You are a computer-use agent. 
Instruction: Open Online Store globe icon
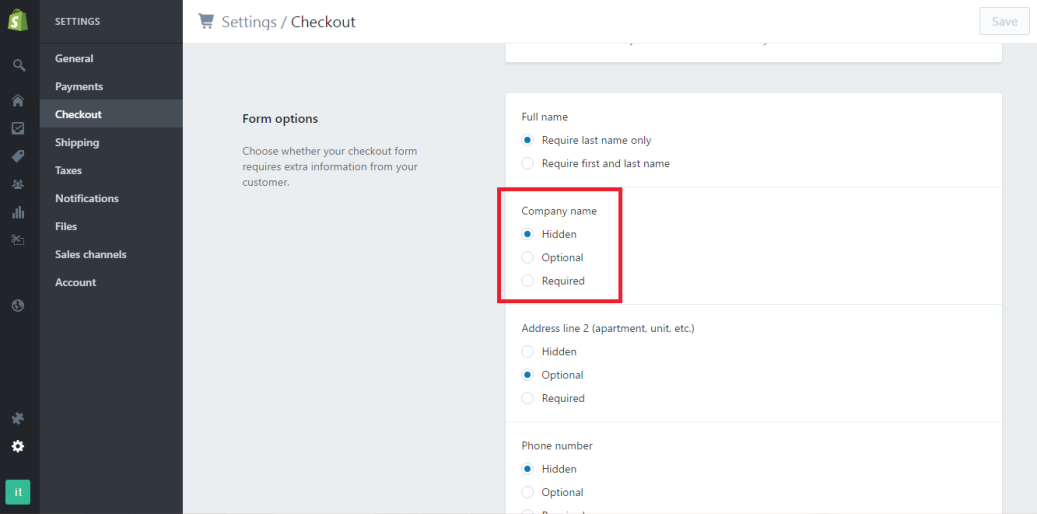point(19,305)
